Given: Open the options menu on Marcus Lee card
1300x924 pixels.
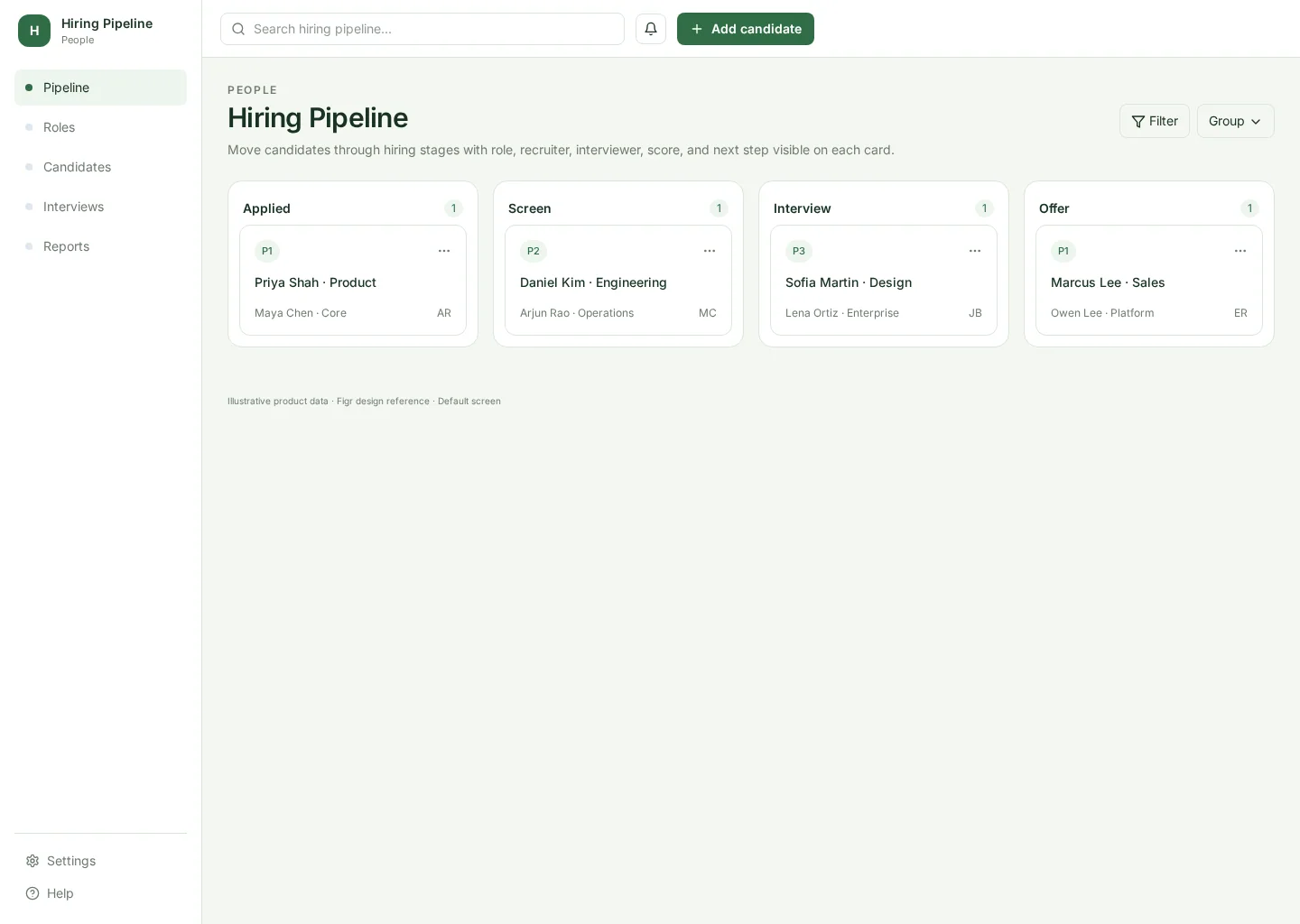Looking at the screenshot, I should click(x=1240, y=251).
